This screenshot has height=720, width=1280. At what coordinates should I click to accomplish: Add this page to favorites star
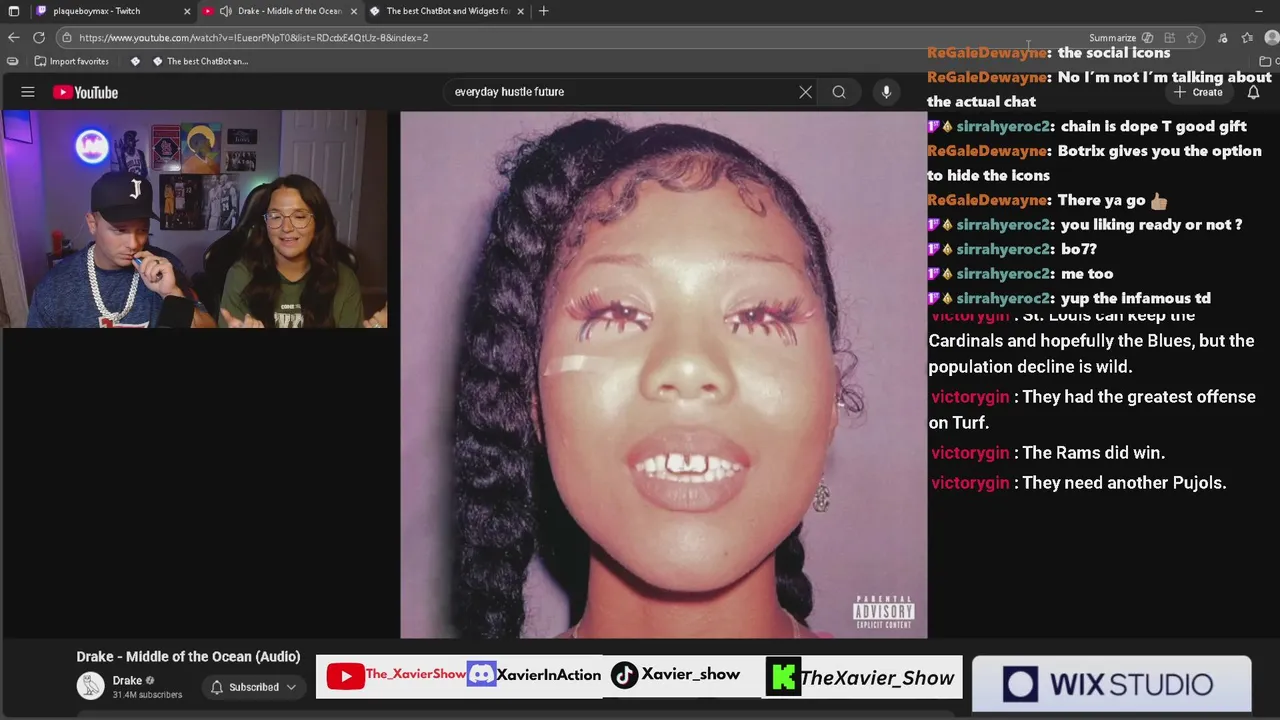1192,38
